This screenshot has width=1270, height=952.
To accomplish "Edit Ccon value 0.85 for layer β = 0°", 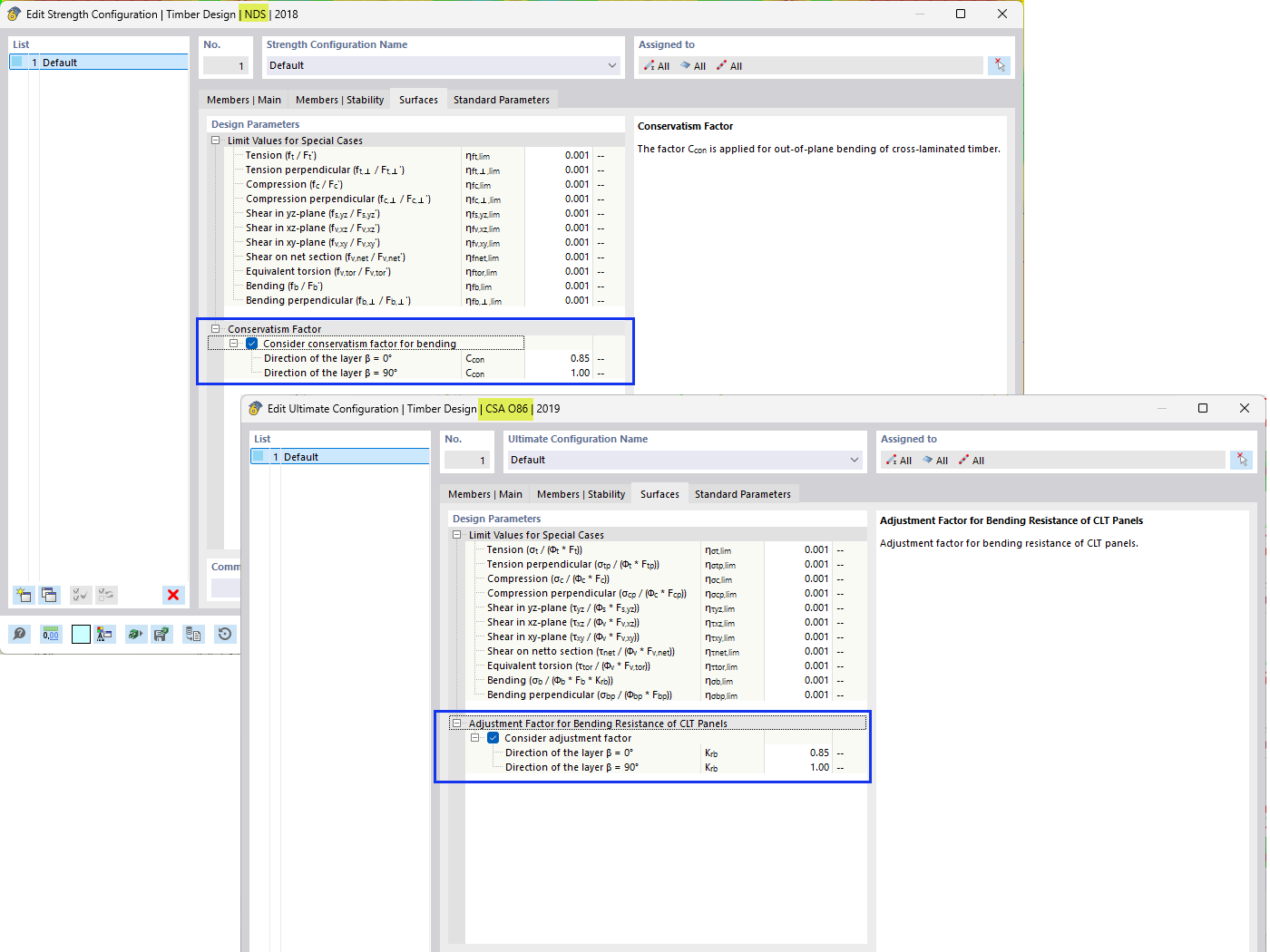I will click(x=558, y=358).
